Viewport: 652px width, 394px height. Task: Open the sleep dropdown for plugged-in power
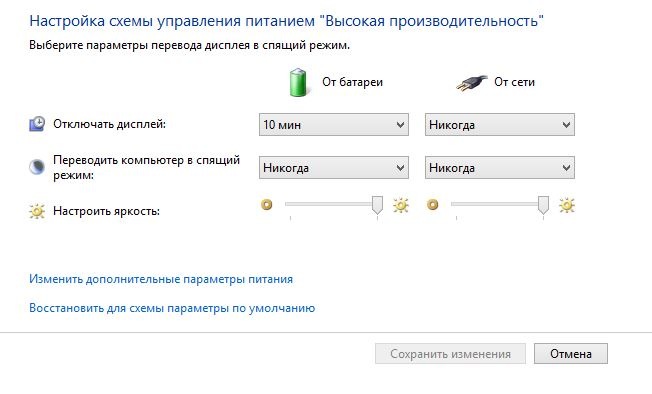pos(500,167)
